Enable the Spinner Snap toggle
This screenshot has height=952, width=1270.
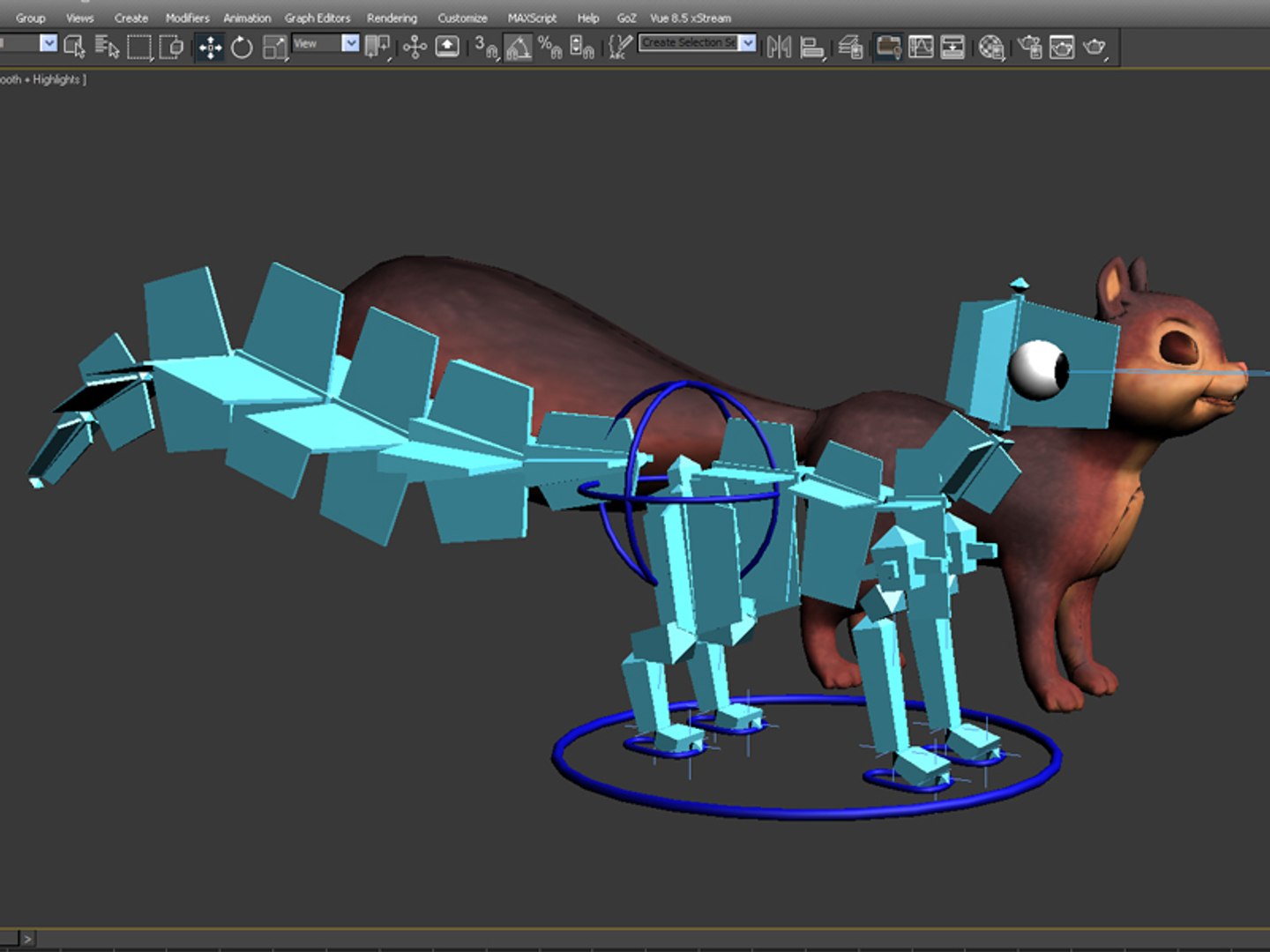[x=581, y=47]
